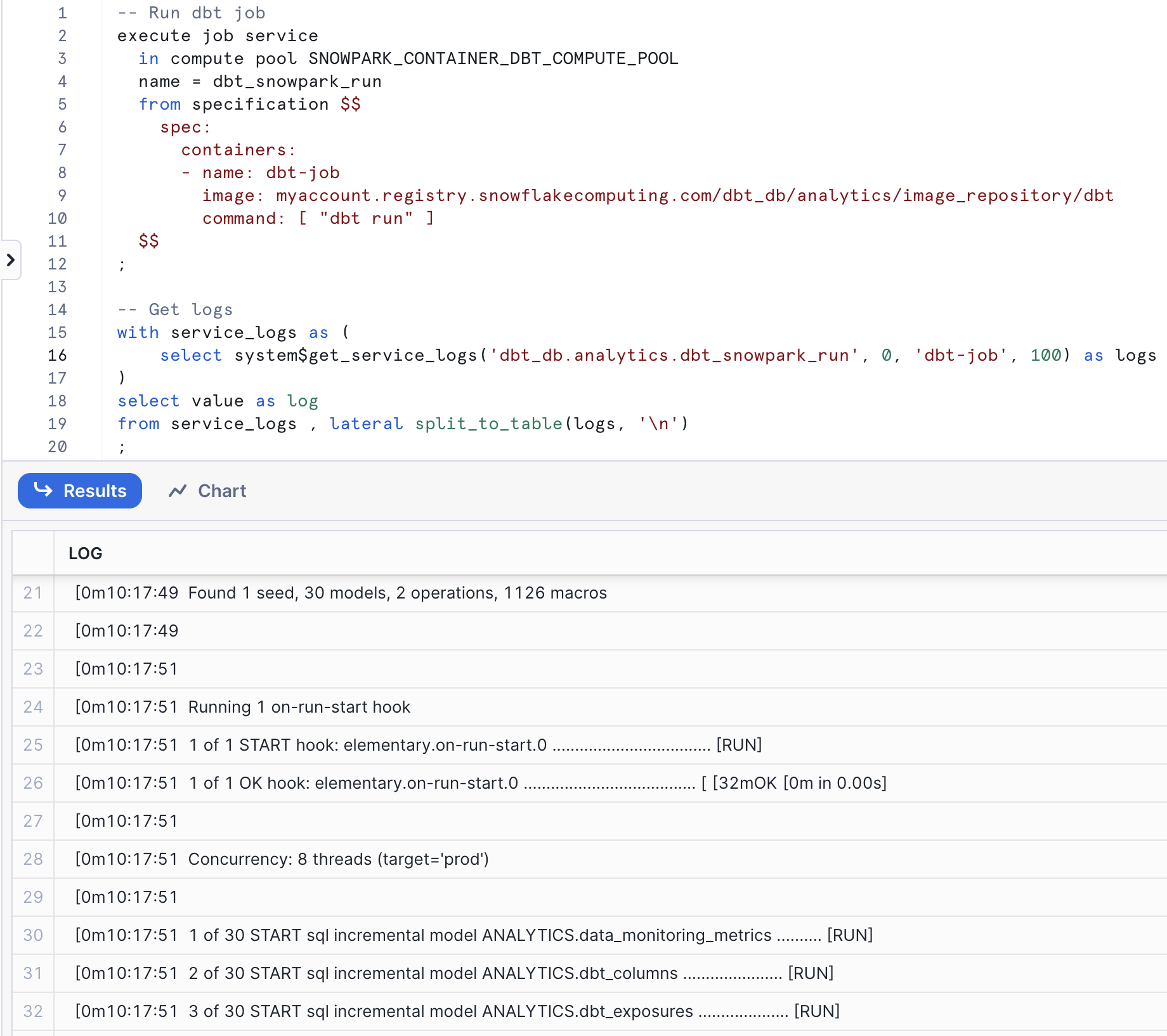The height and width of the screenshot is (1036, 1167).
Task: Click 'dbt_snowpark_run' name in line 4
Action: point(297,82)
